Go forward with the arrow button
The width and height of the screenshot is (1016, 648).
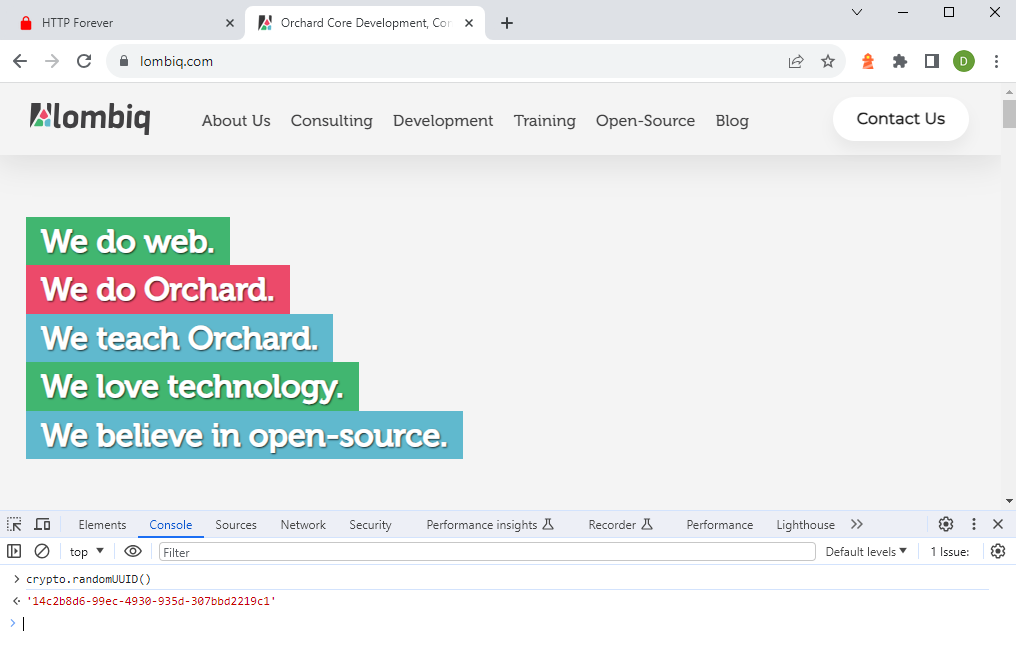[52, 61]
